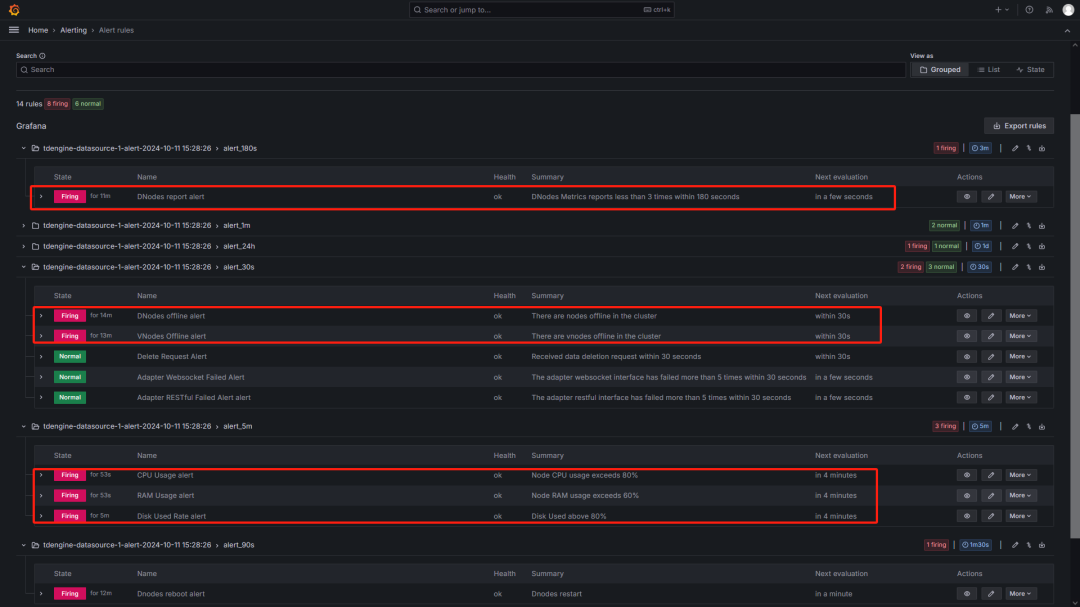Viewport: 1080px width, 607px height.
Task: Open More dropdown for VNodes Offline alert
Action: 1020,336
